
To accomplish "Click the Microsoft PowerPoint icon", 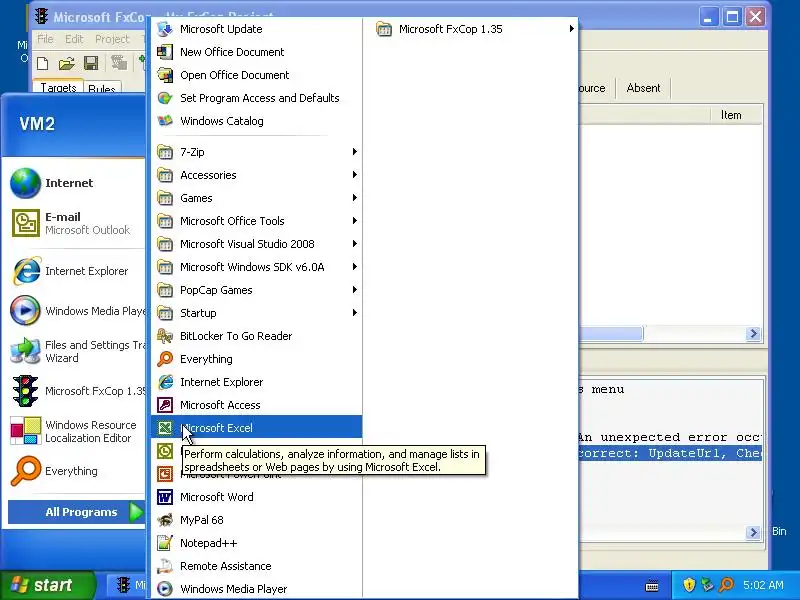I will (165, 474).
